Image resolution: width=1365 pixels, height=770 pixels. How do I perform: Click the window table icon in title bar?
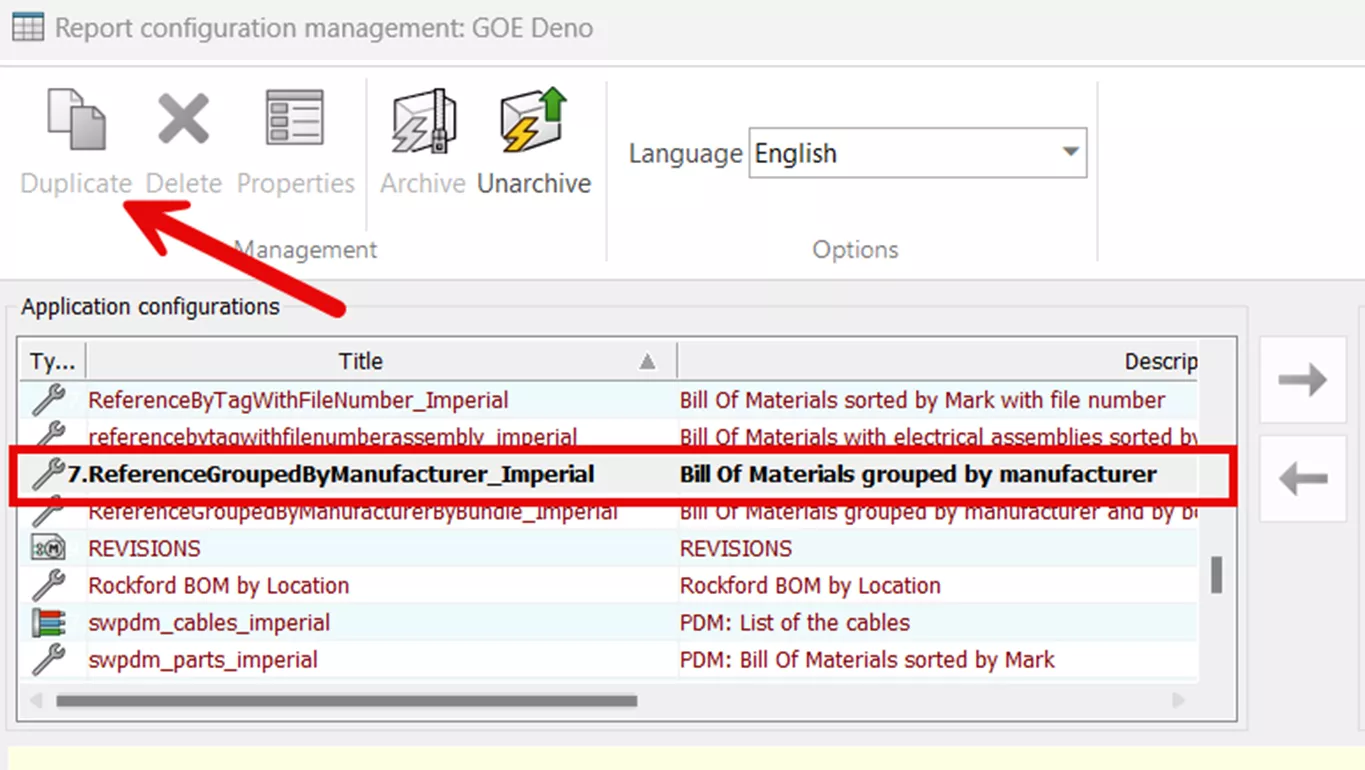[27, 27]
